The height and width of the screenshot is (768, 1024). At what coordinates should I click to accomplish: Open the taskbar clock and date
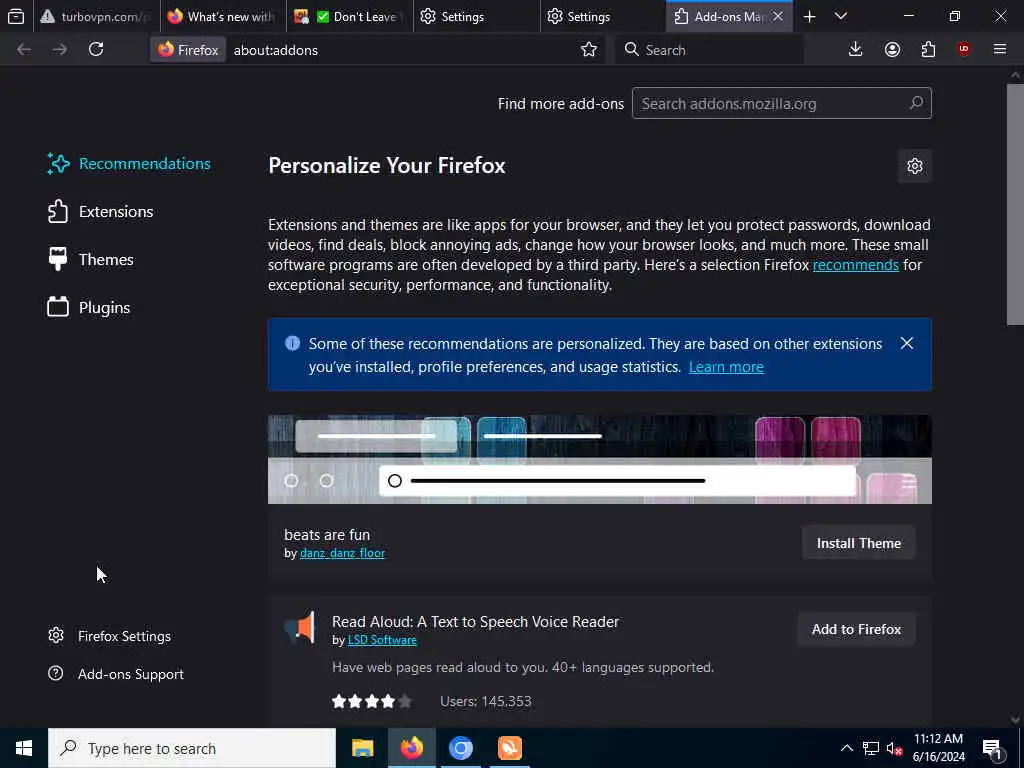point(938,748)
